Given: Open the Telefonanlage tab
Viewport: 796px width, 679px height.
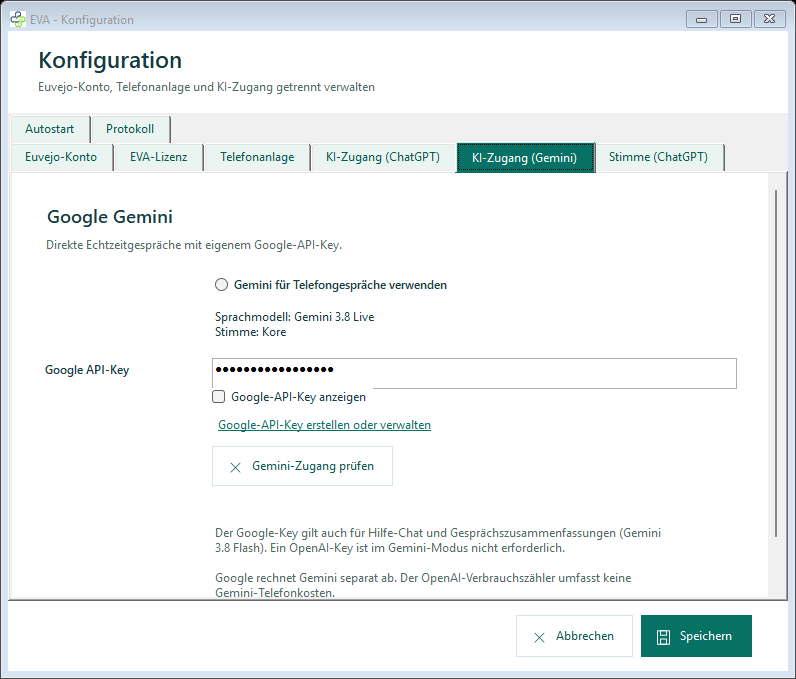Looking at the screenshot, I should click(257, 157).
